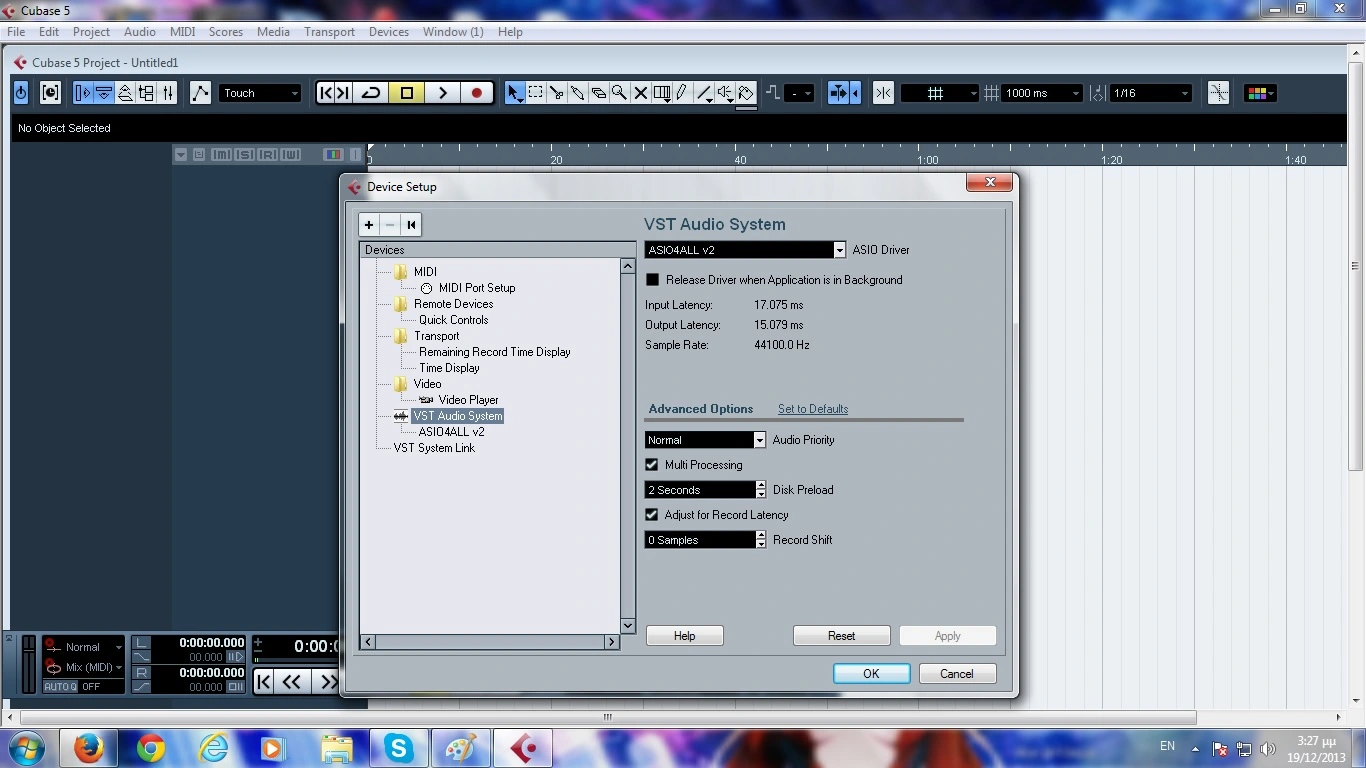Viewport: 1366px width, 768px height.
Task: Select ASIO4ALL v2 in Devices tree
Action: tap(452, 432)
